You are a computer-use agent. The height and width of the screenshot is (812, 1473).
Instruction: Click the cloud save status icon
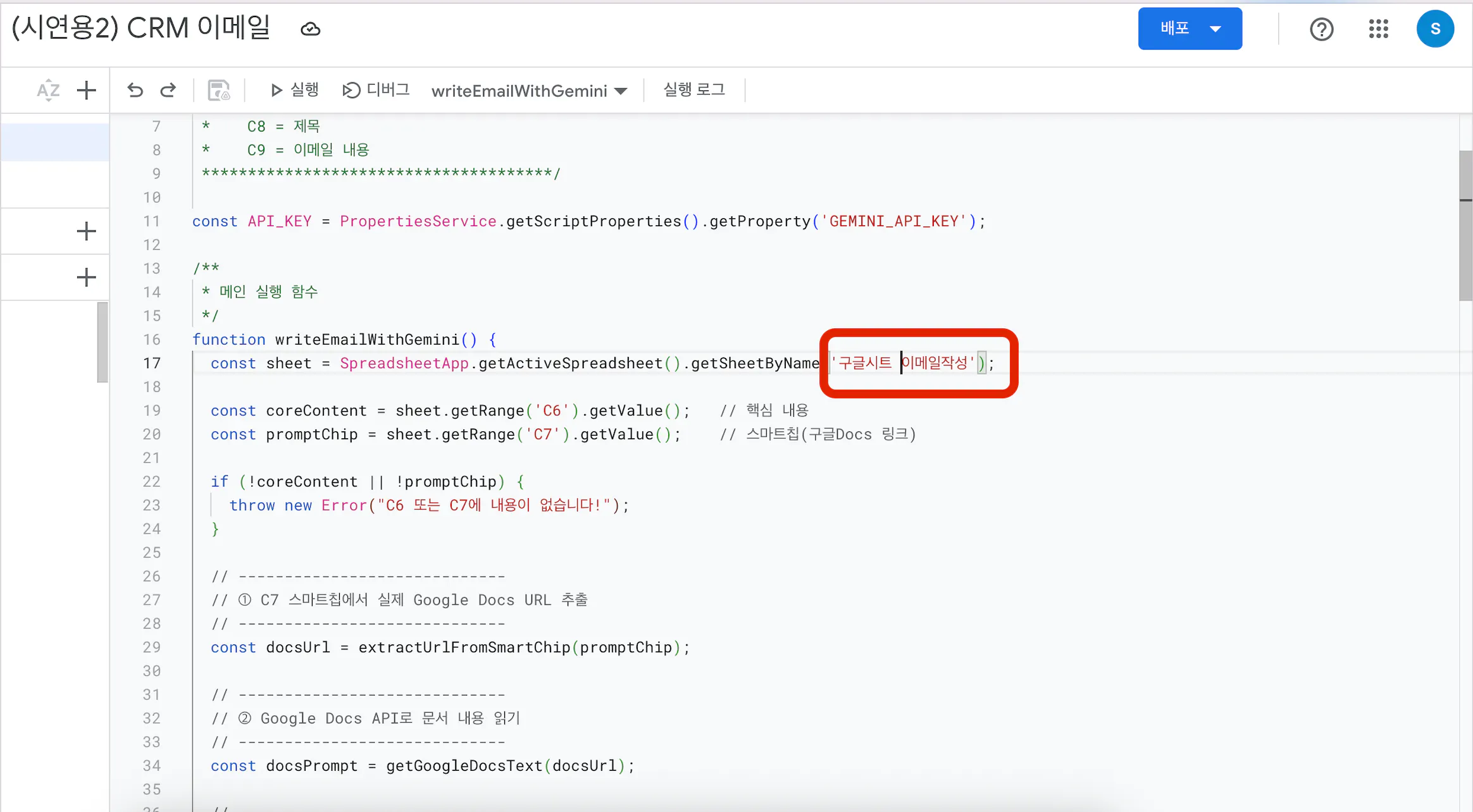click(310, 29)
